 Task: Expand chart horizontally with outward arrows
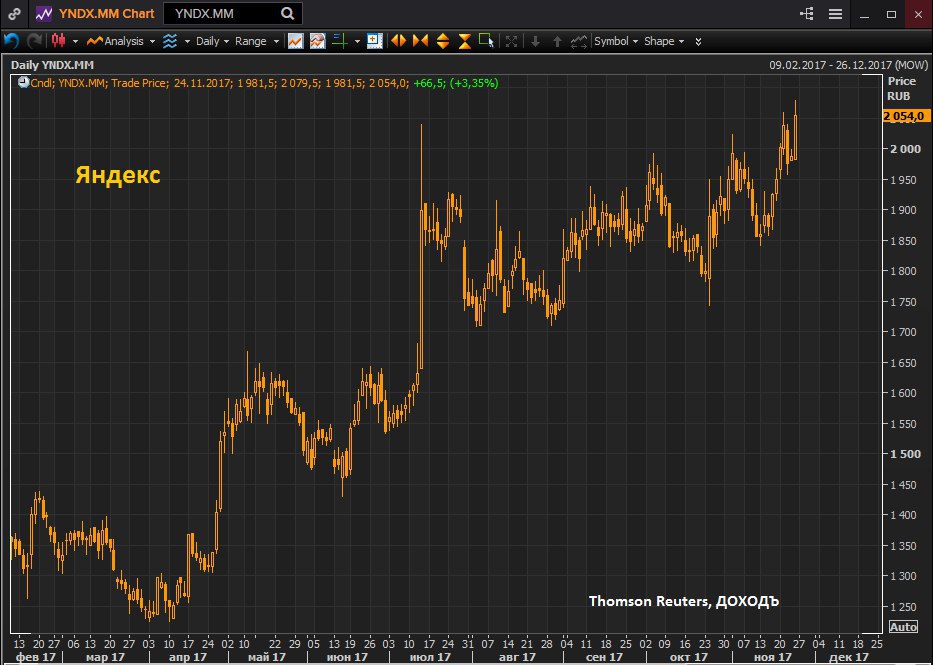point(398,41)
